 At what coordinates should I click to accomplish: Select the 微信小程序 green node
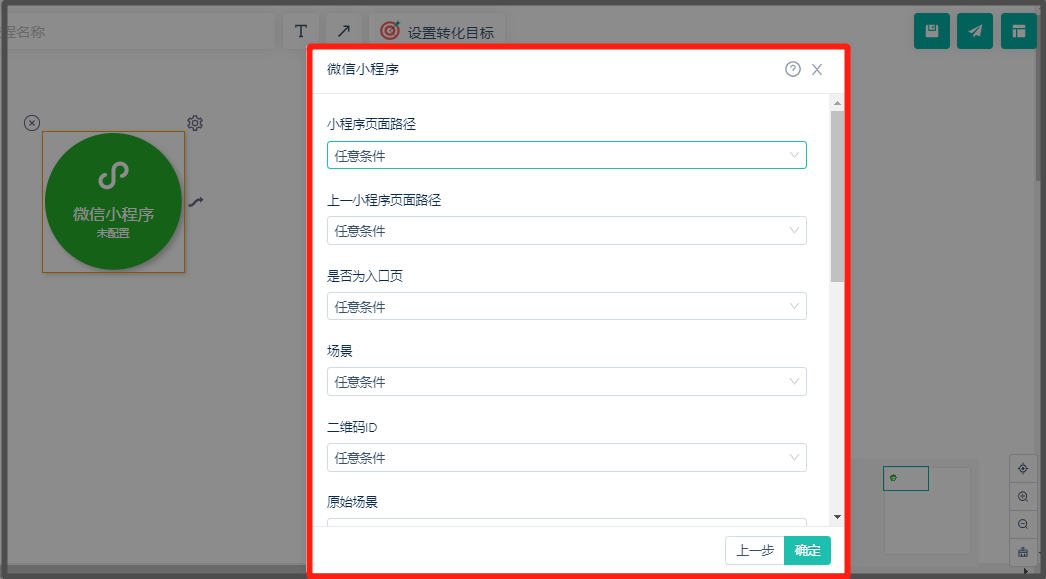point(113,201)
